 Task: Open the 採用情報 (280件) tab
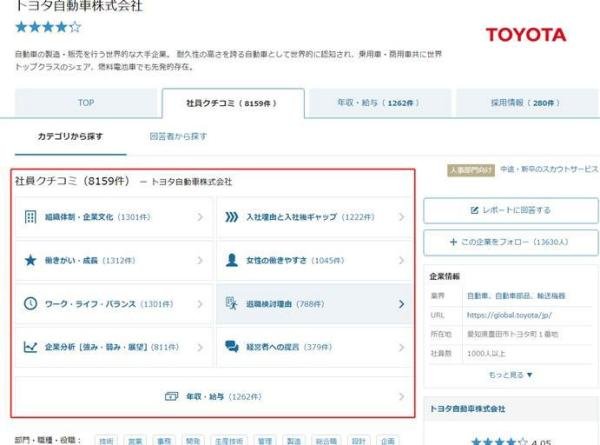tap(527, 103)
